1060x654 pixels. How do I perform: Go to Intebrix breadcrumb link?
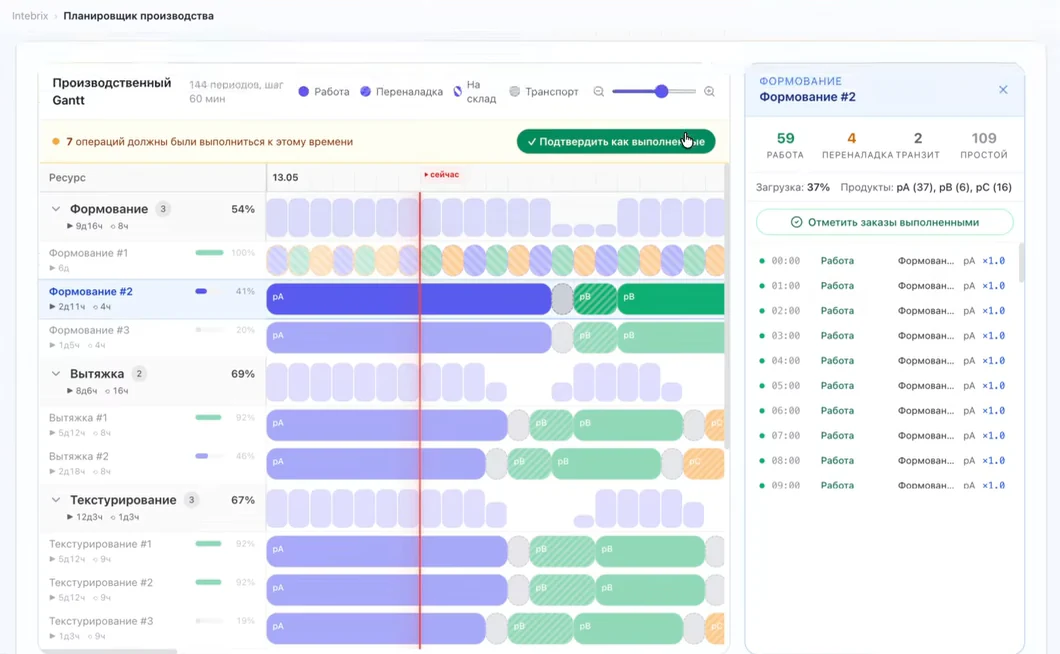coord(30,16)
